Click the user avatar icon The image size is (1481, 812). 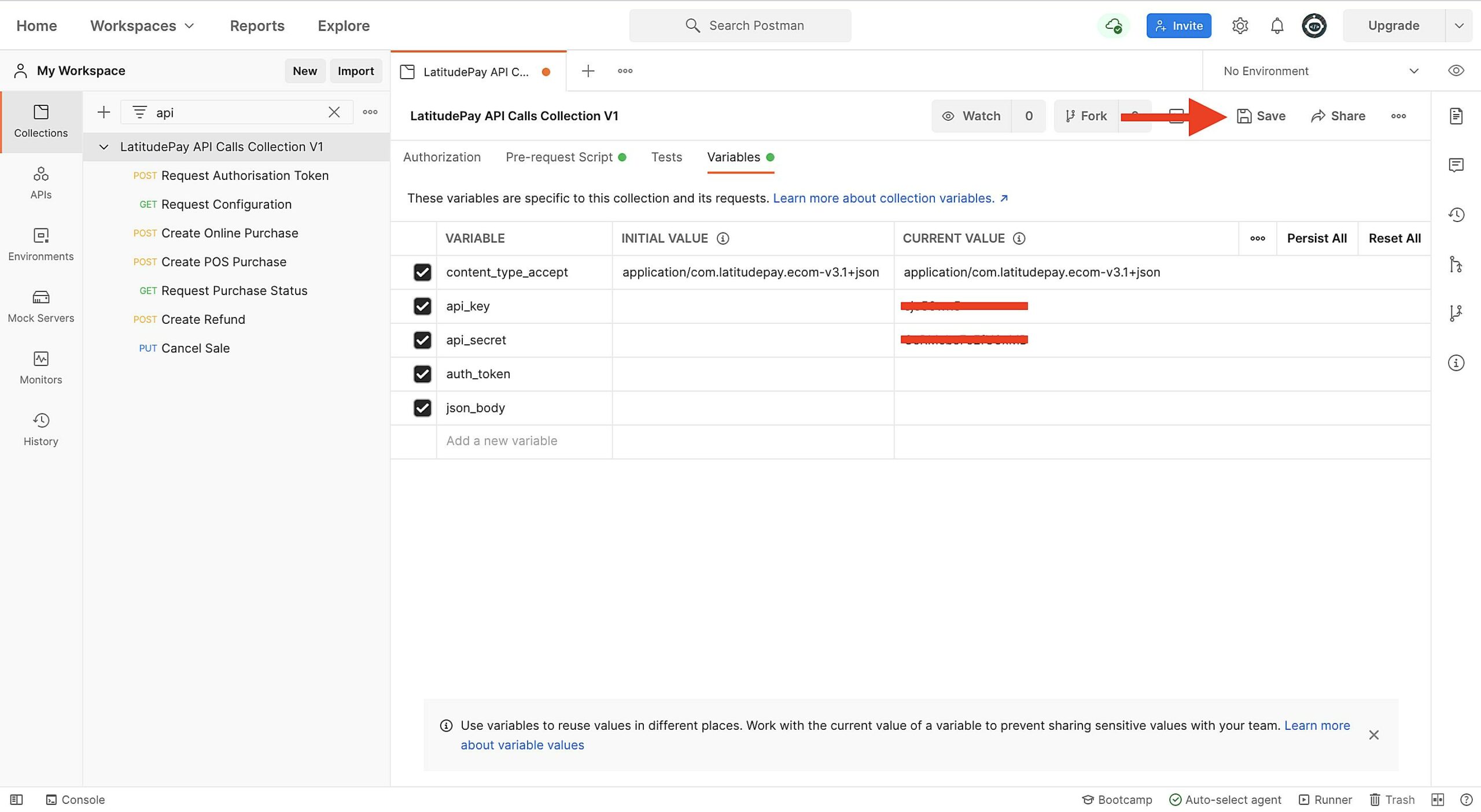click(x=1314, y=25)
